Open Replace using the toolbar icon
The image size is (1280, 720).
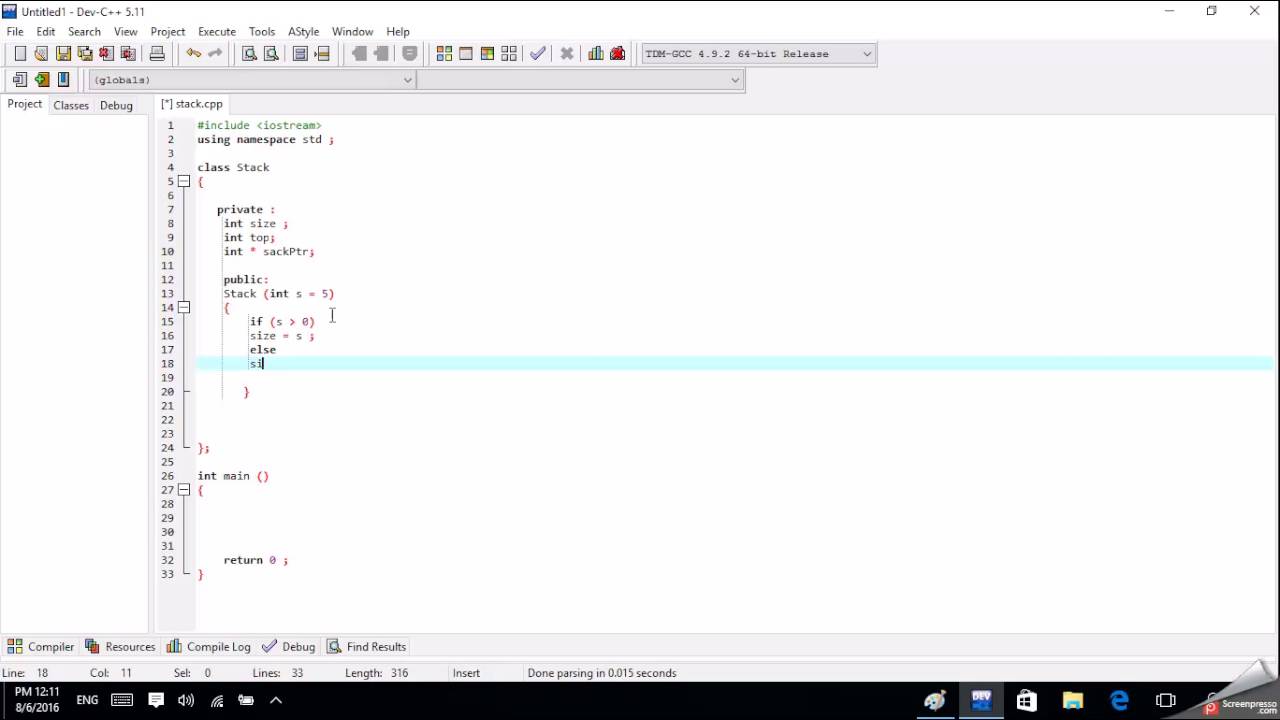tap(271, 54)
